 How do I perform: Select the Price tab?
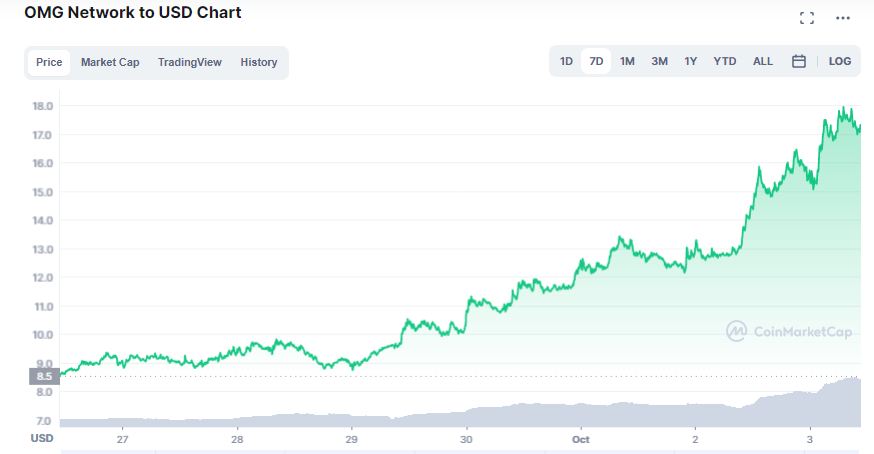pos(49,63)
